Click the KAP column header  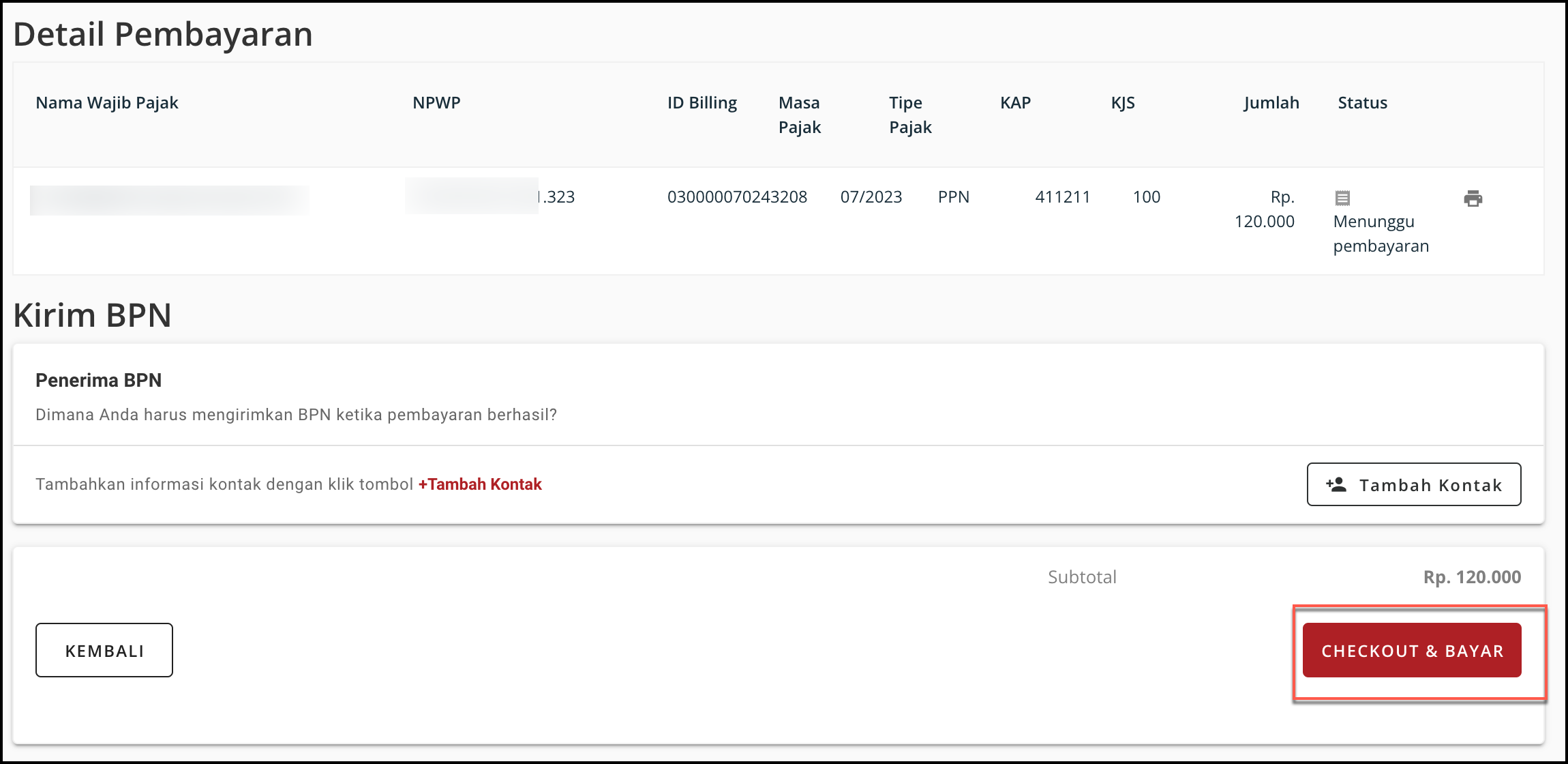click(x=1015, y=103)
